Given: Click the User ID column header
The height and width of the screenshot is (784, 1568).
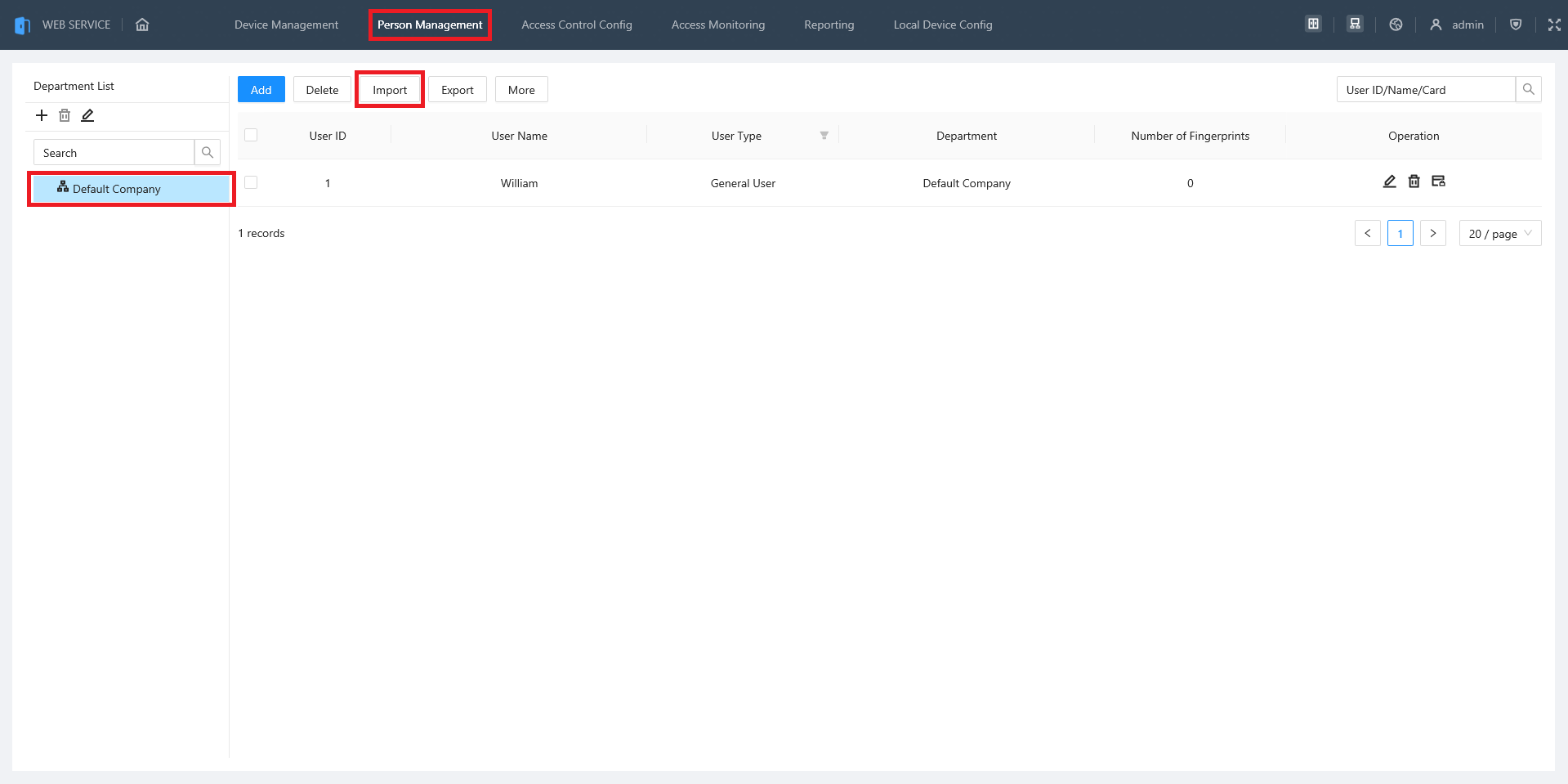Looking at the screenshot, I should (328, 136).
